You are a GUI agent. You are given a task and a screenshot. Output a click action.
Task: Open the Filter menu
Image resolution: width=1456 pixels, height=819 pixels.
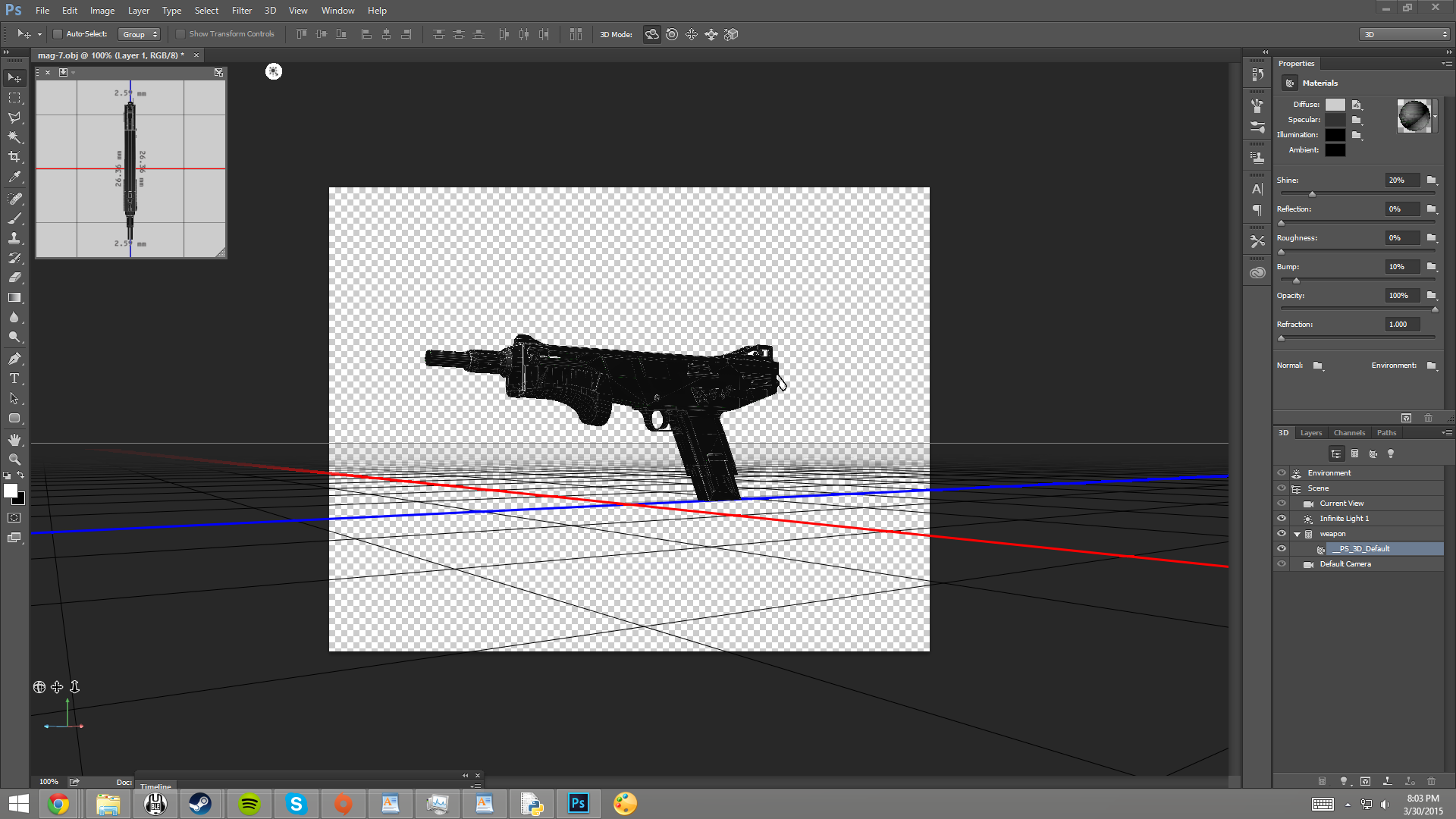(241, 11)
